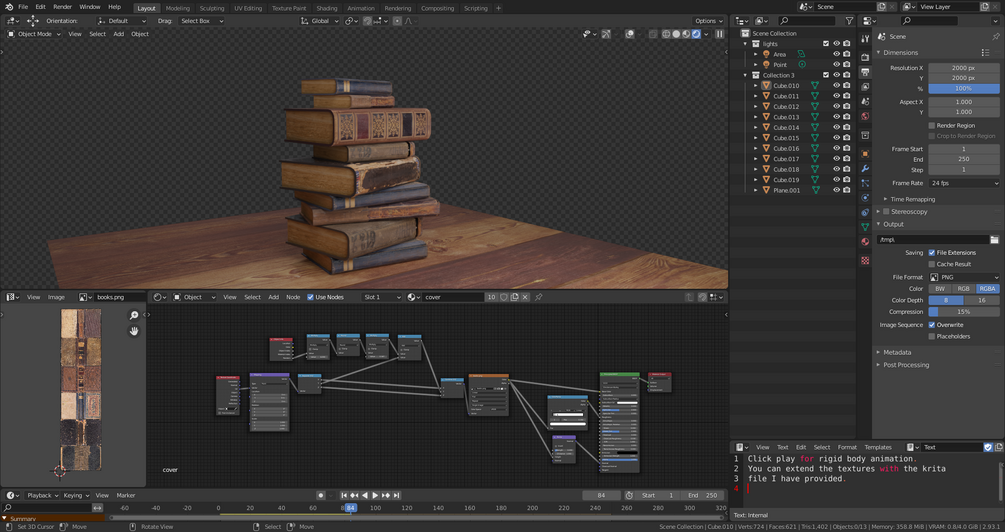Click the output path folder browse icon
This screenshot has width=1005, height=532.
(994, 240)
